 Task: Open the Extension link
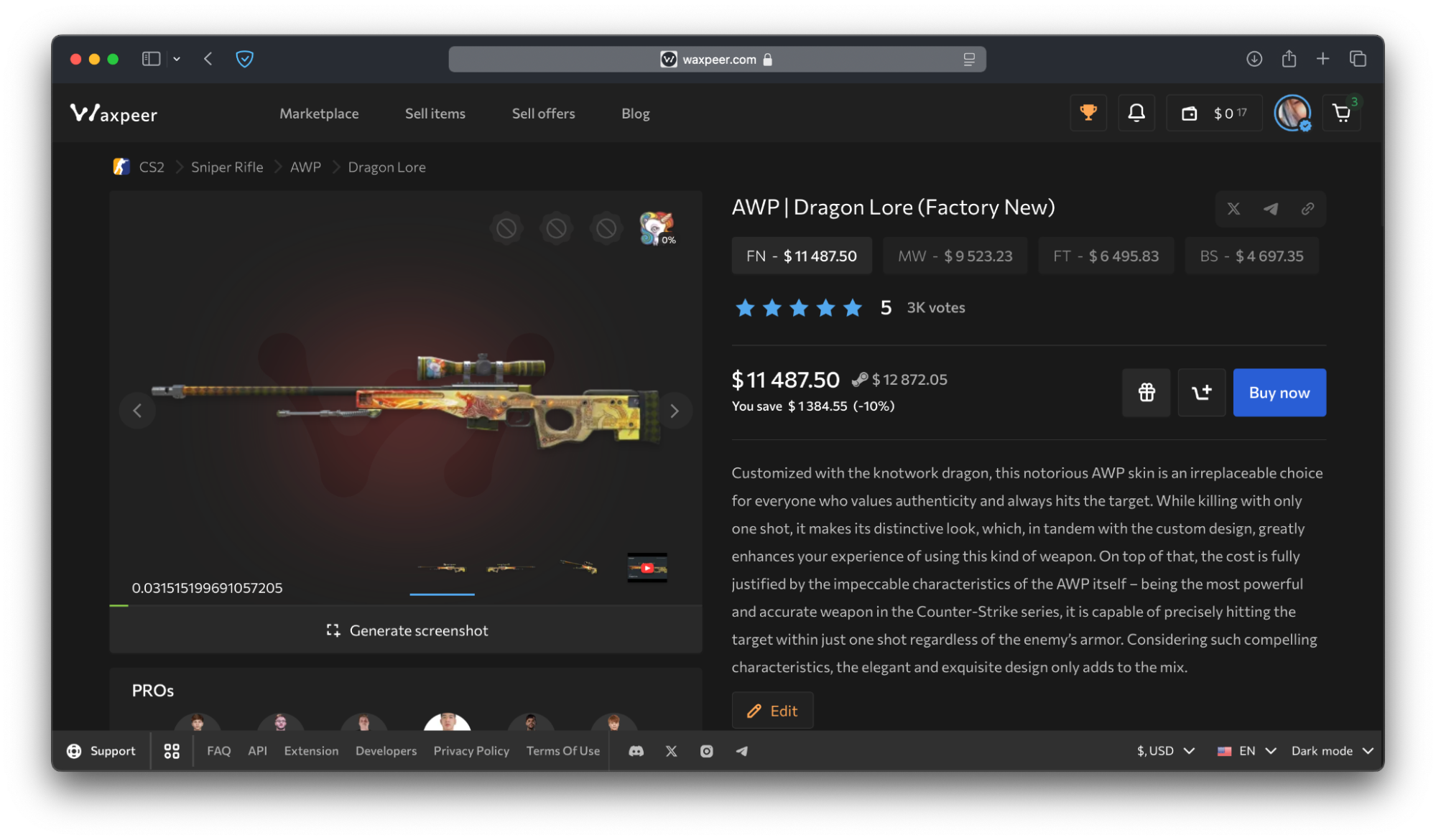pos(311,751)
